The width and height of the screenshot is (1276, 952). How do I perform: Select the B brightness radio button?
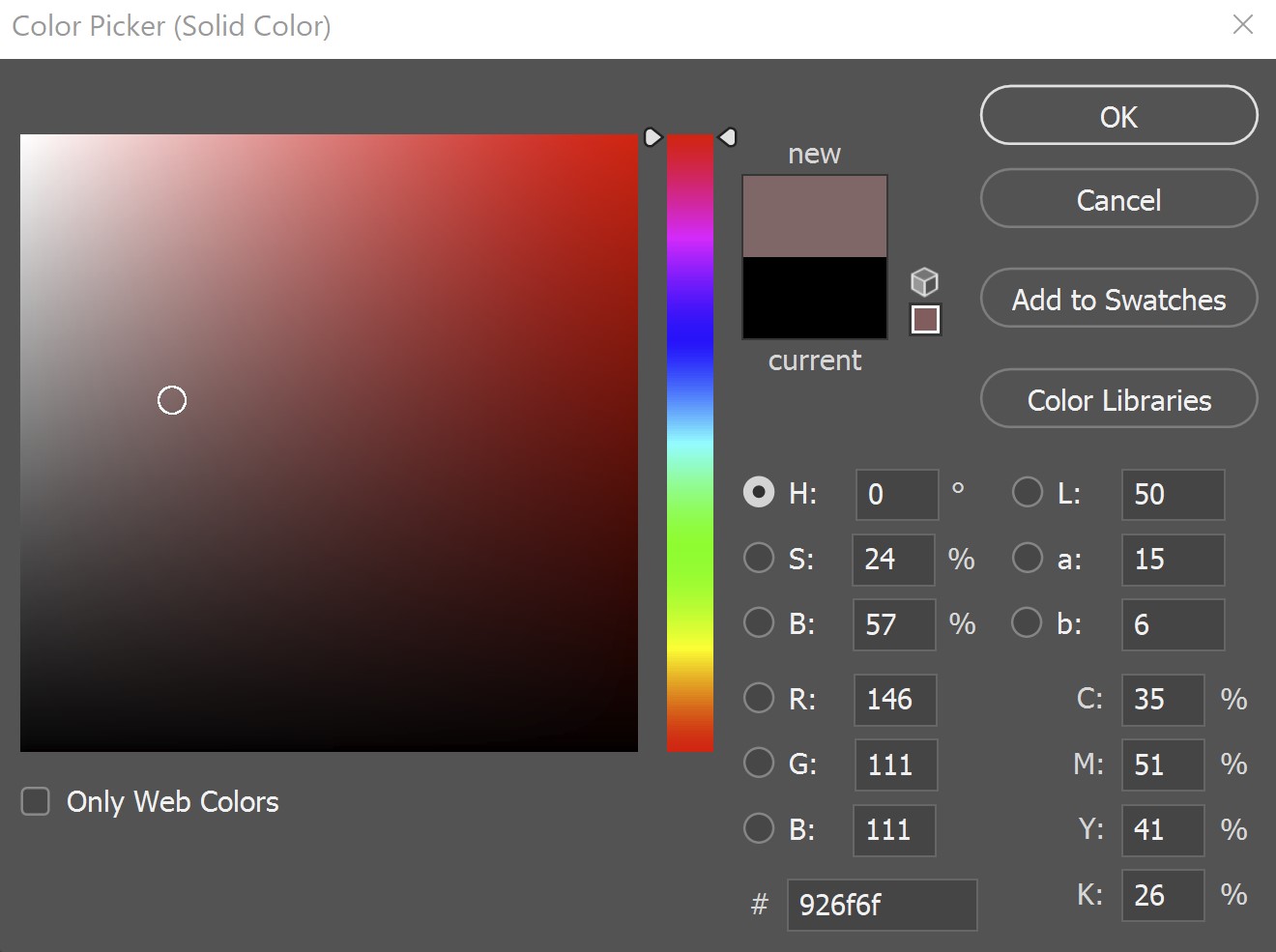759,623
